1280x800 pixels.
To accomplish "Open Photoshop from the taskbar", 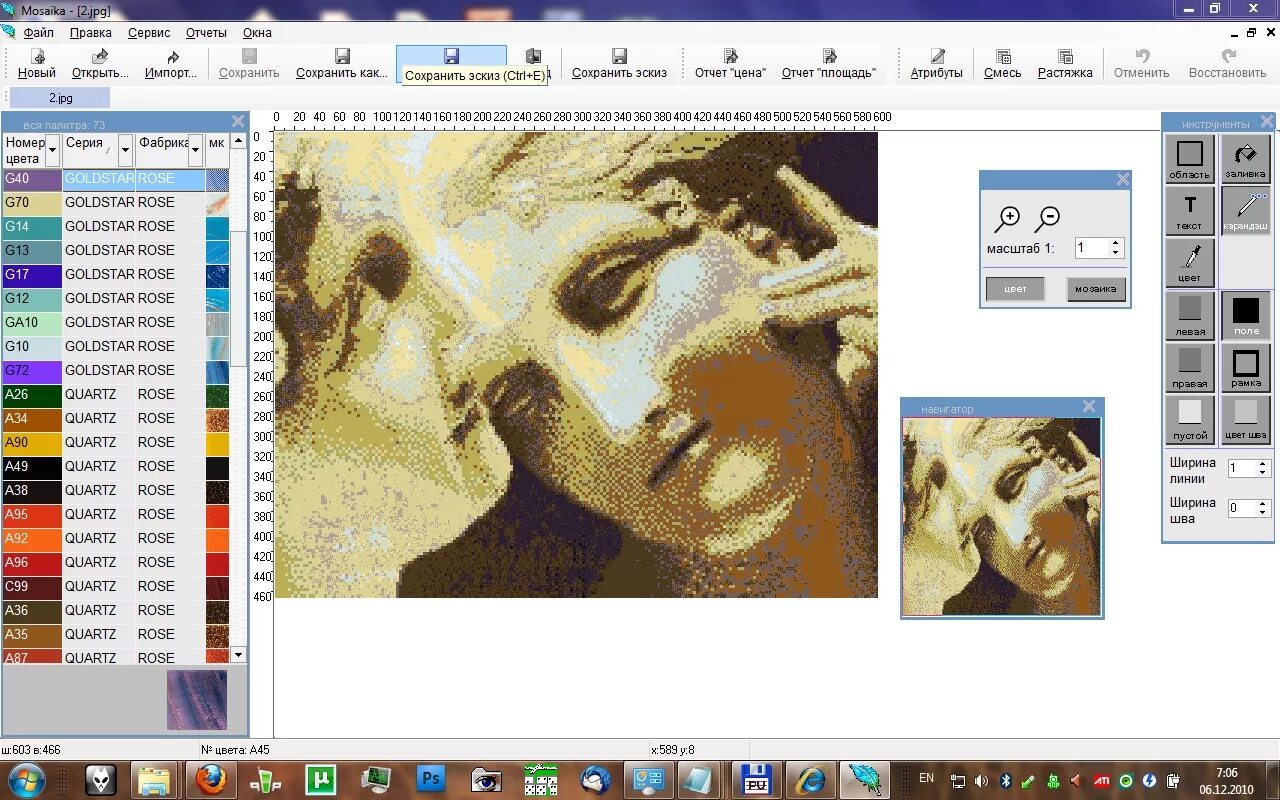I will 431,779.
